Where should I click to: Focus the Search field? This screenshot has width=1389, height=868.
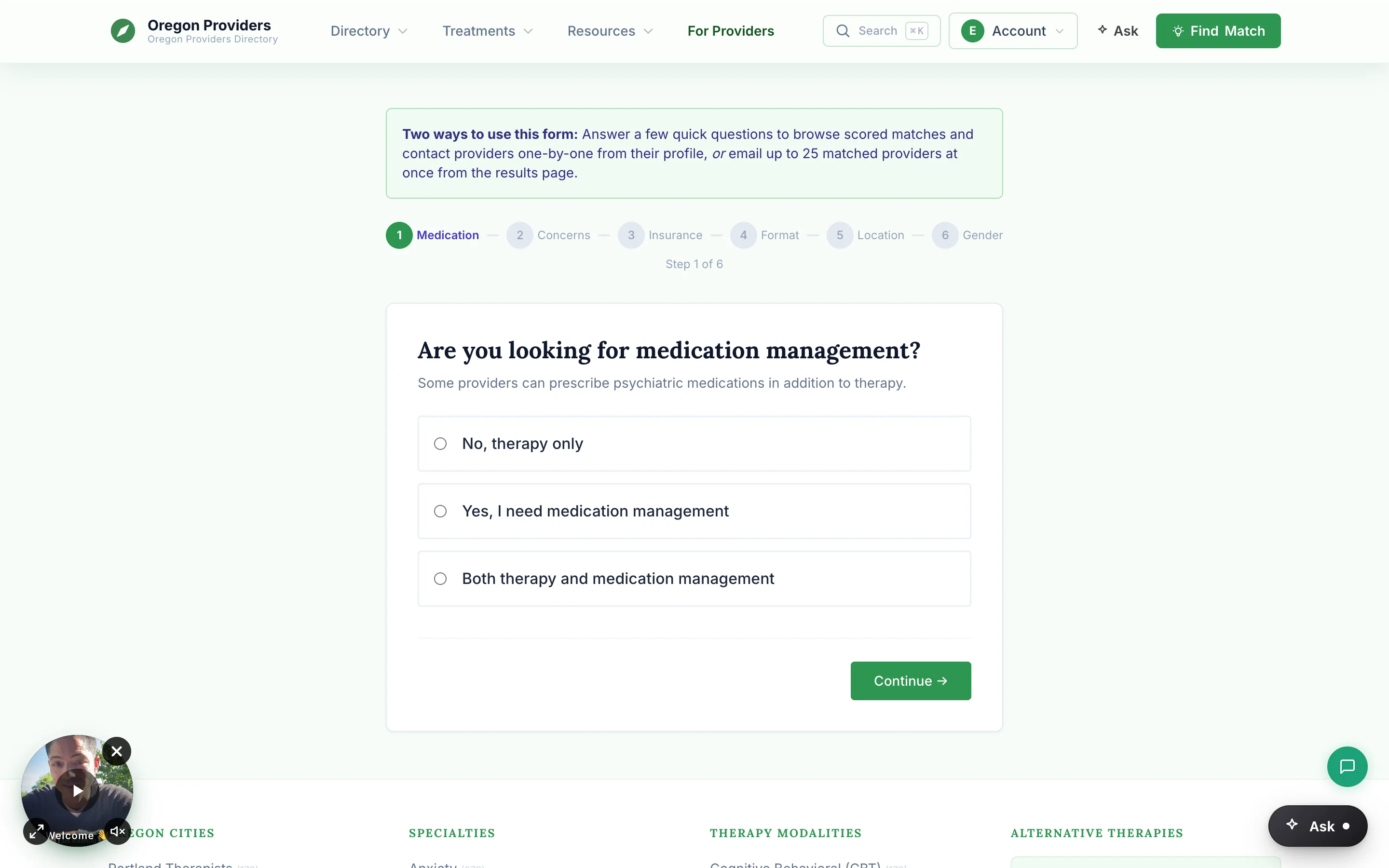(881, 31)
